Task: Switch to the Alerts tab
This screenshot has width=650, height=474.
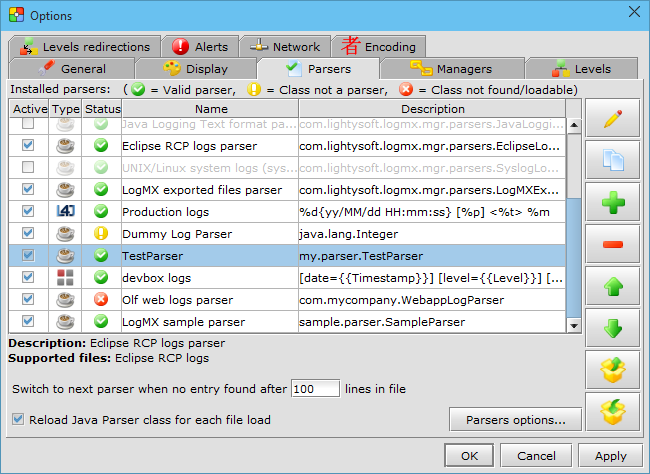Action: click(x=200, y=46)
